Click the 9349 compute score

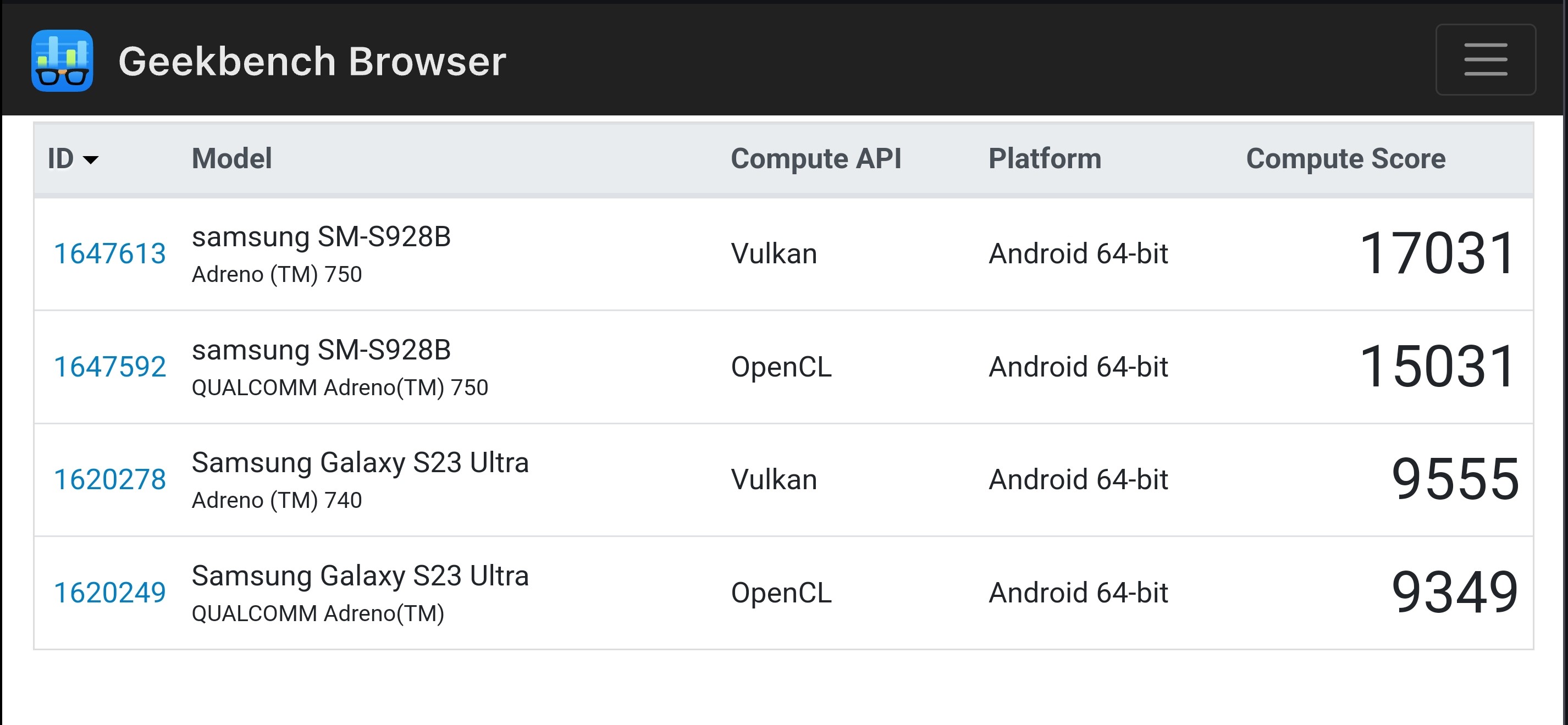tap(1455, 593)
